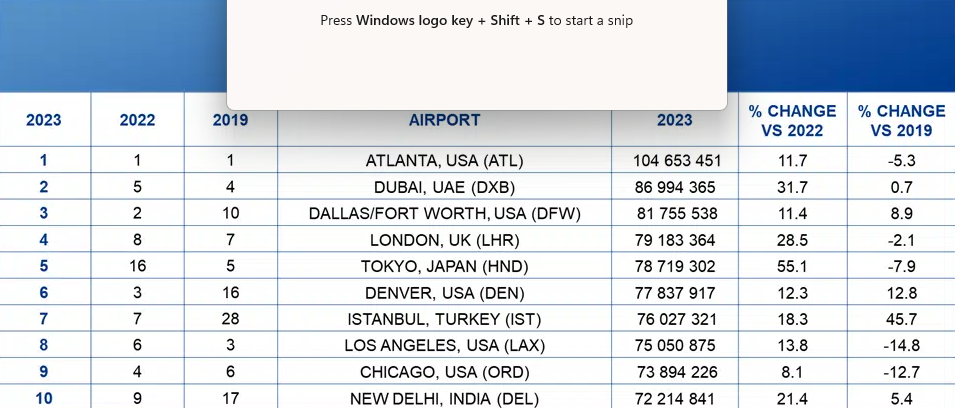Viewport: 955px width, 408px height.
Task: Click the LOS ANGELES, USA (LAX) cell
Action: pos(444,346)
